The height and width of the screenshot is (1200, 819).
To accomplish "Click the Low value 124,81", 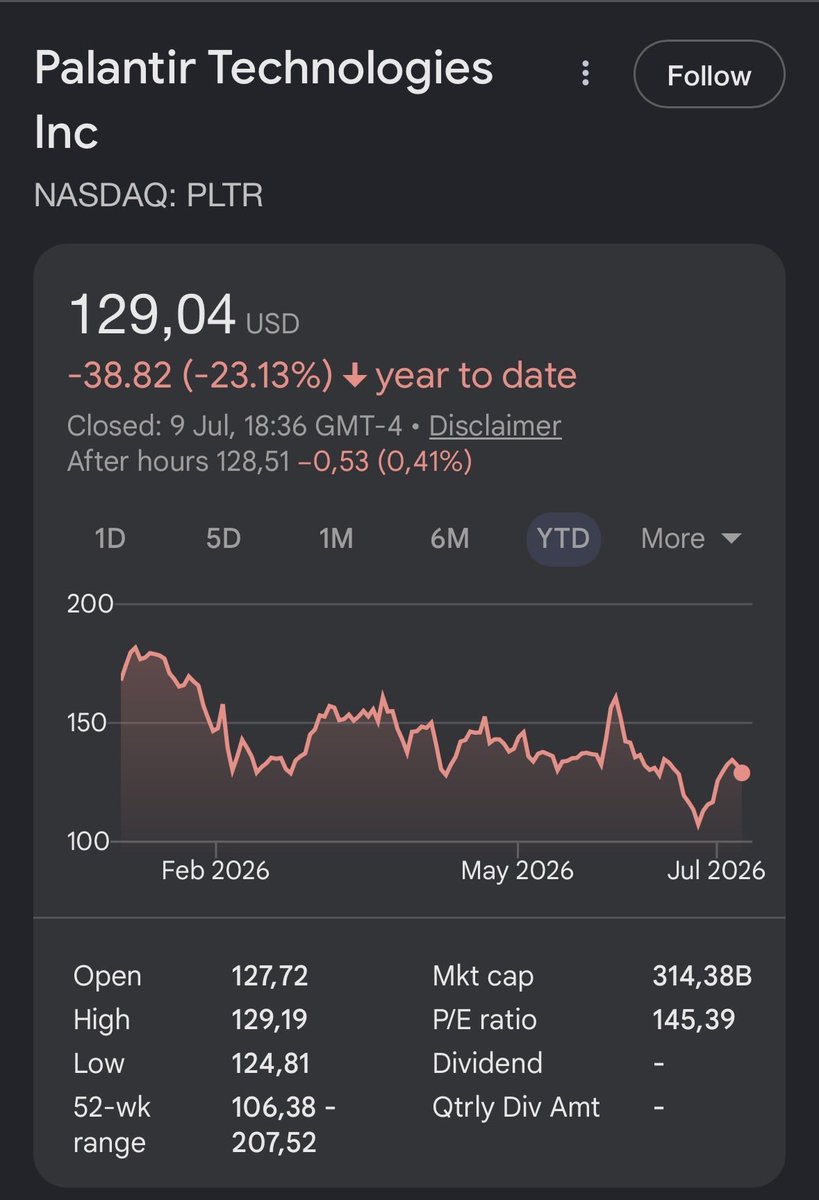I will (x=270, y=1063).
